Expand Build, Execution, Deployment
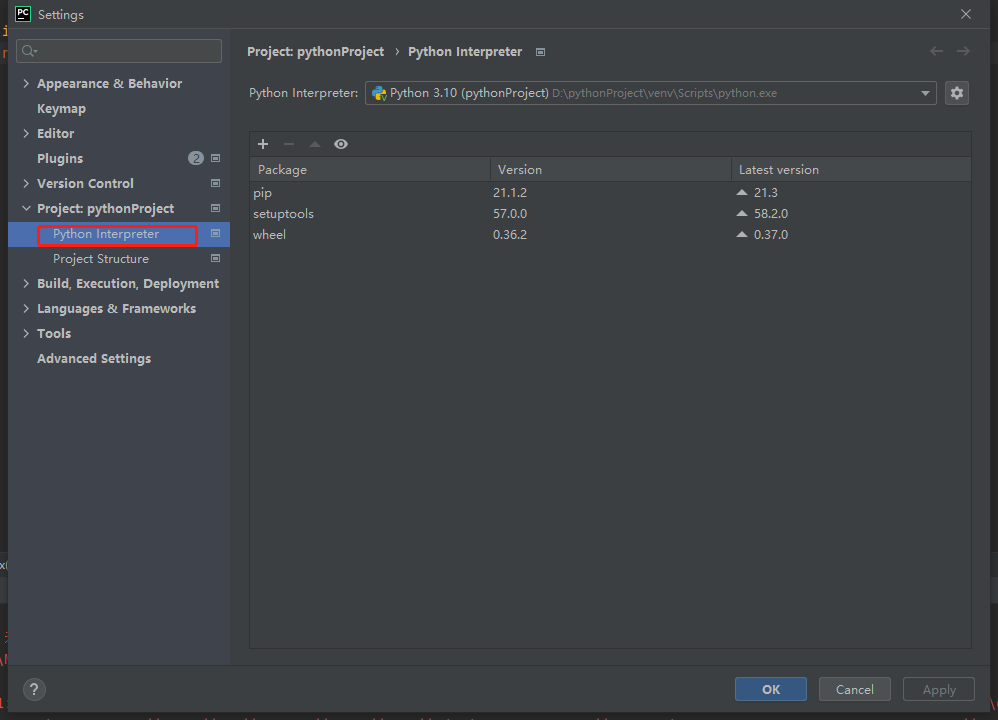Screen dimensions: 998x720 click(x=27, y=283)
